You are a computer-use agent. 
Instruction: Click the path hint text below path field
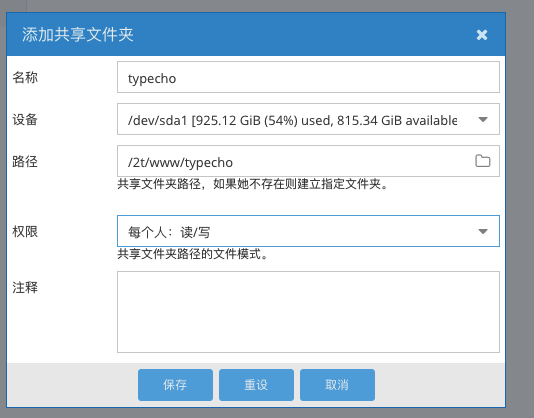click(252, 184)
